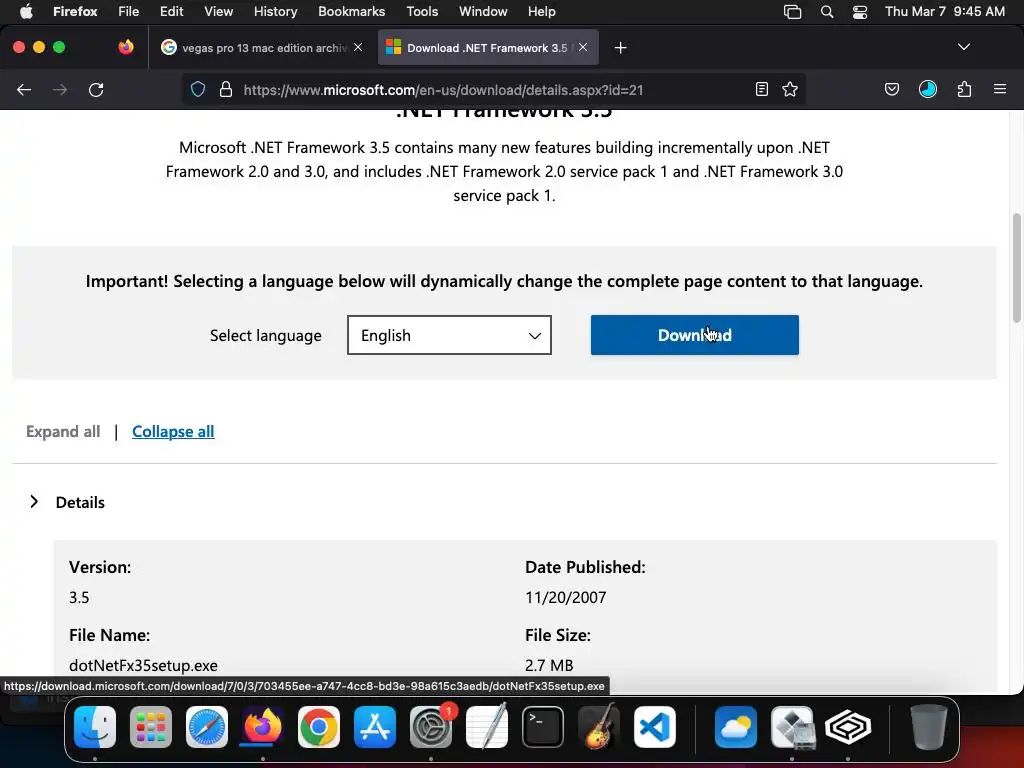Click Stage Manager menu bar icon
Screen dimensions: 1024x768
point(792,12)
